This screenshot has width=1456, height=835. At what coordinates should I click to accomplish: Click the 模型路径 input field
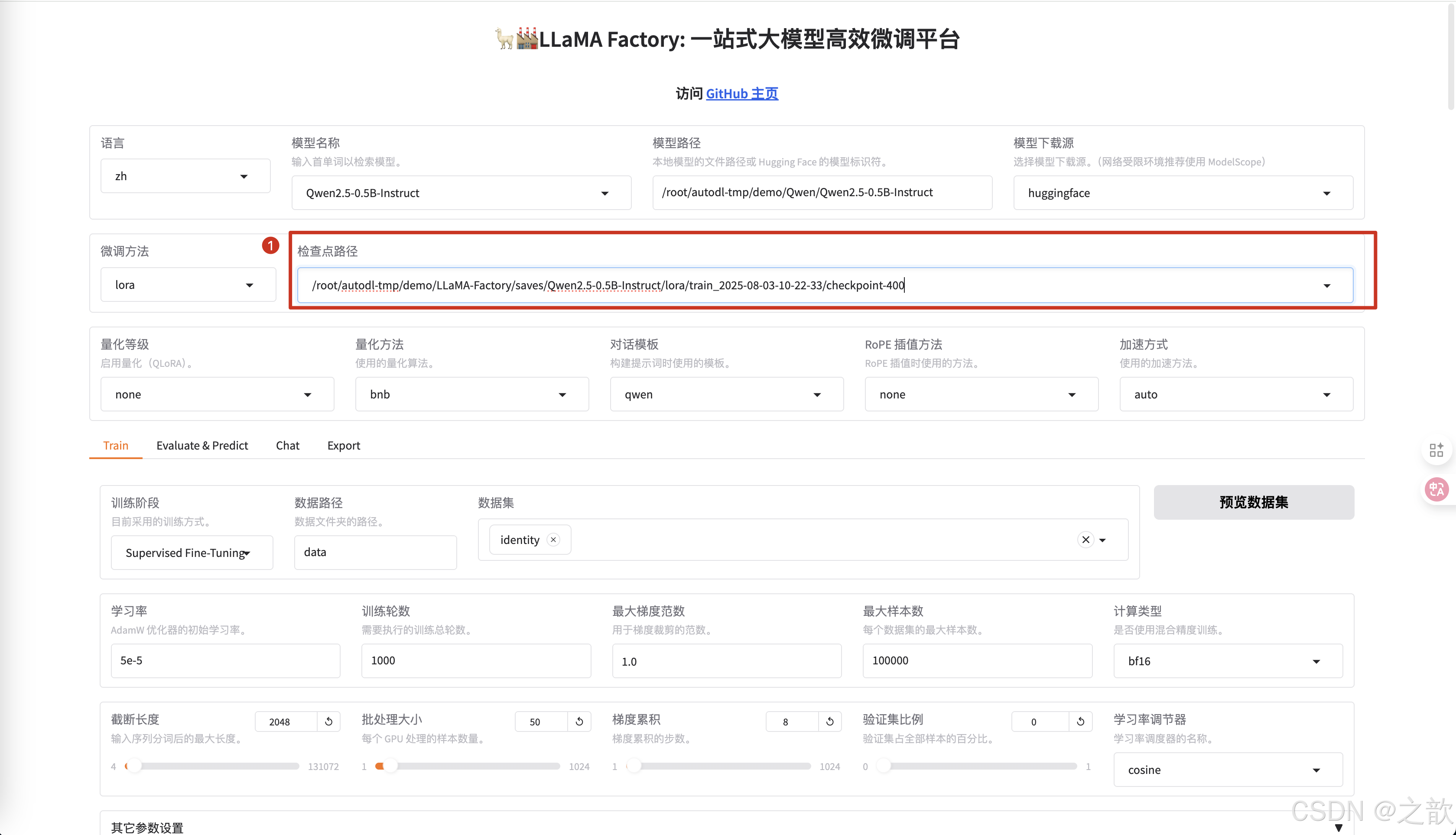click(x=822, y=193)
